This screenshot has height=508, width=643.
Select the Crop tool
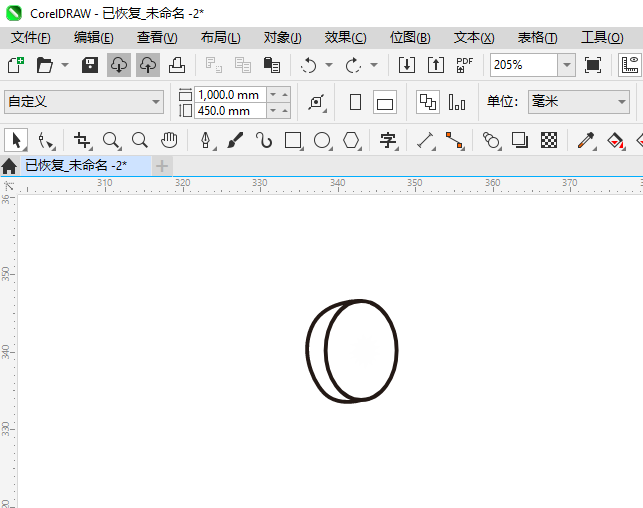click(82, 141)
